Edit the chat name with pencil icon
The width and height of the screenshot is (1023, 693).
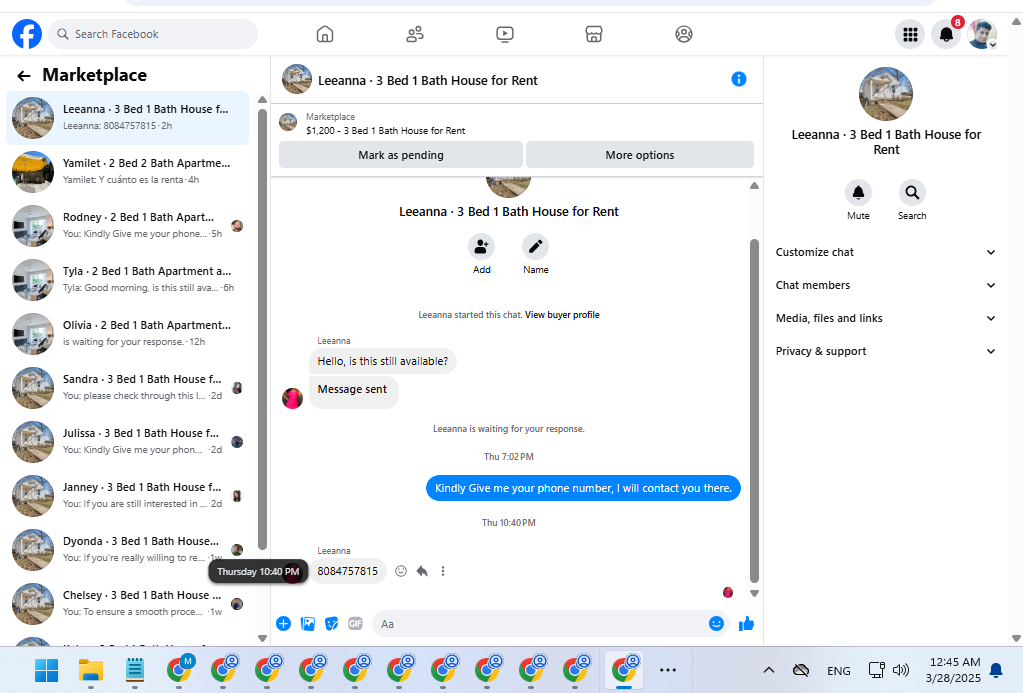(536, 247)
